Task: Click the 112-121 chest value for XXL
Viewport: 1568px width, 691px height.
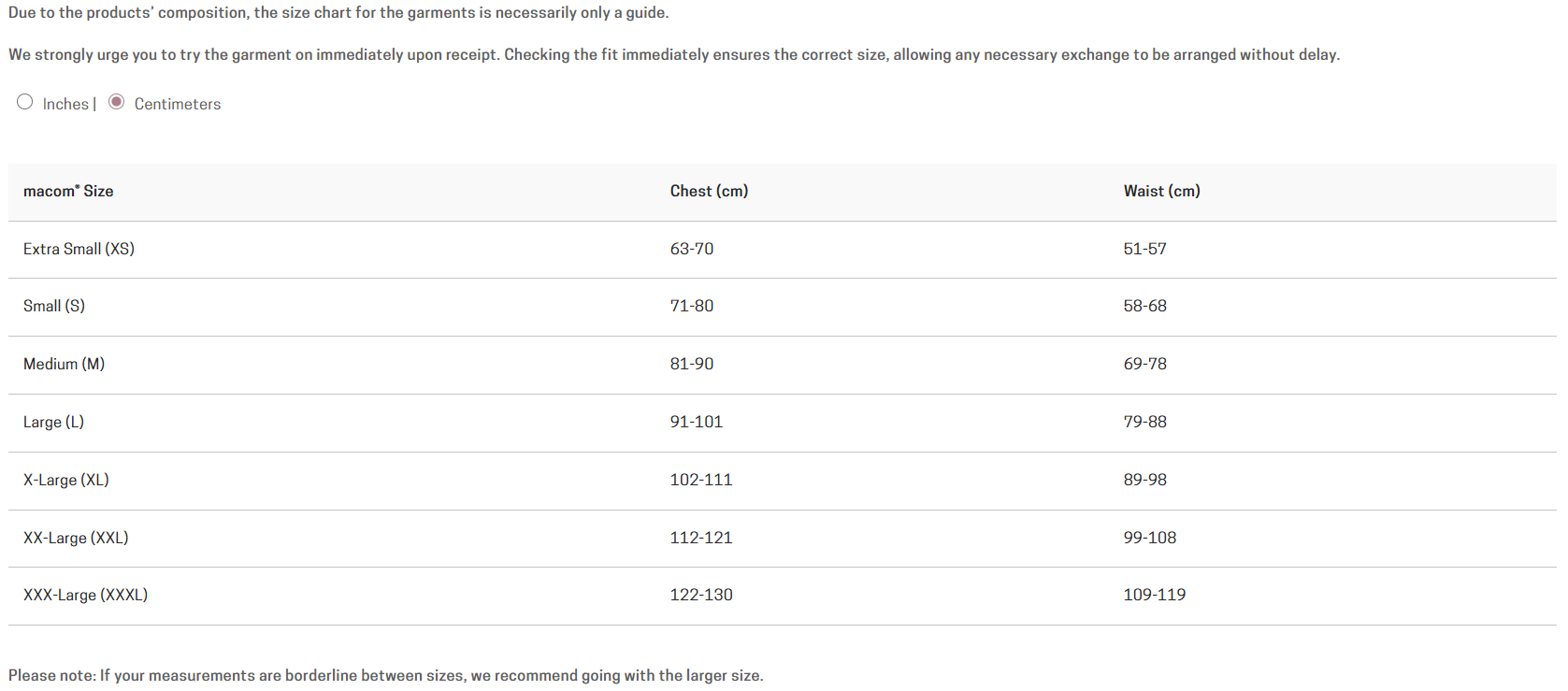Action: (x=701, y=538)
